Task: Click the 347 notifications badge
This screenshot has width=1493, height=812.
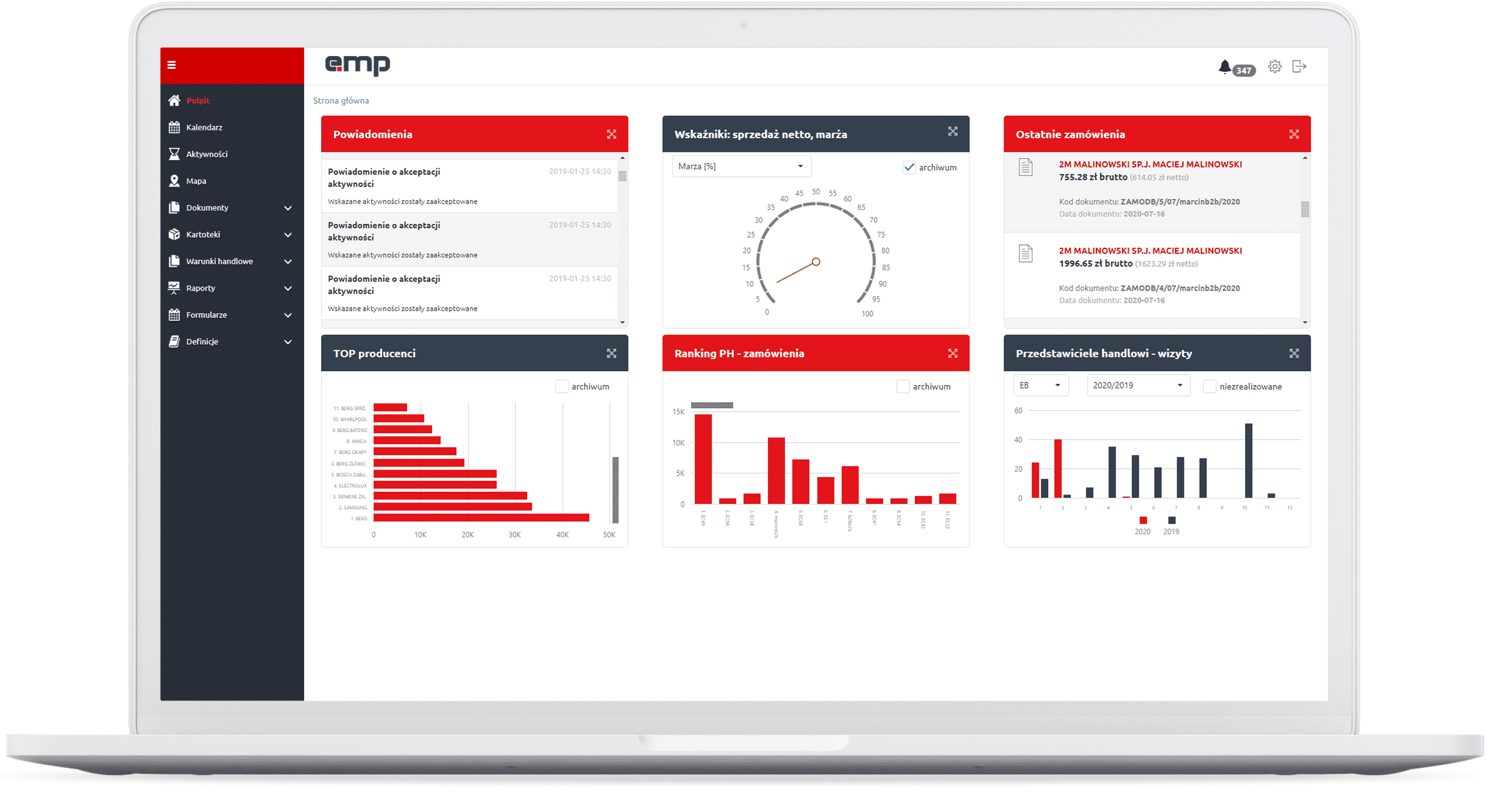Action: click(1244, 71)
